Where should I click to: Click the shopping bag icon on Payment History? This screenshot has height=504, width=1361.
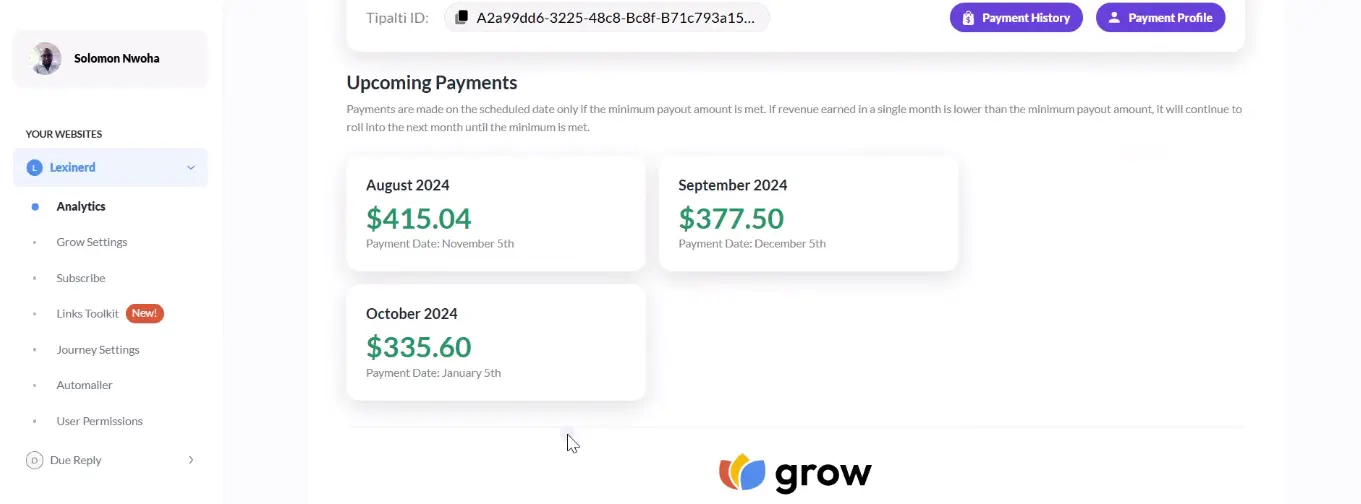coord(968,18)
